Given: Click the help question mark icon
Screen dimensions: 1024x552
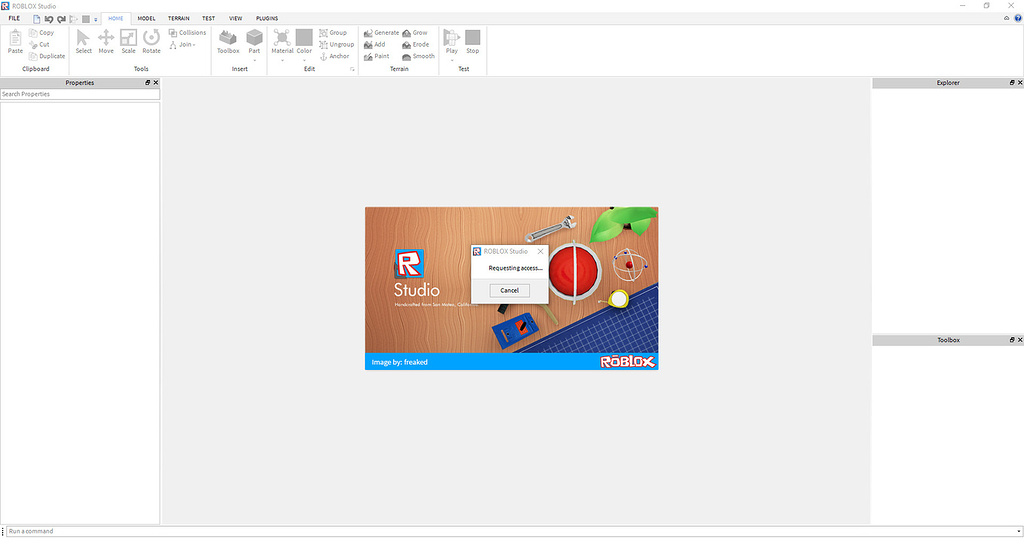Looking at the screenshot, I should tap(1017, 18).
